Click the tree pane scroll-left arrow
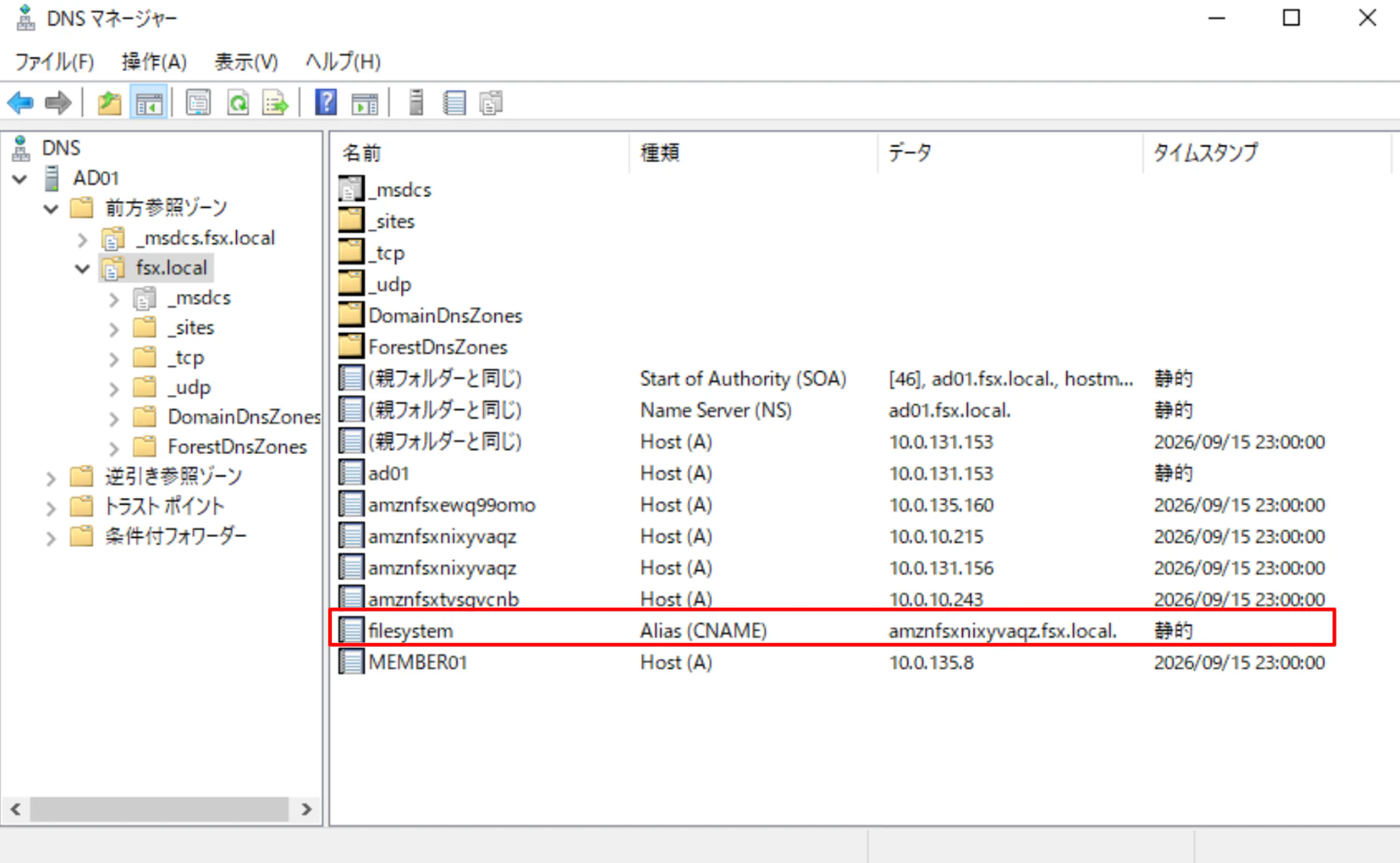This screenshot has height=863, width=1400. click(15, 809)
